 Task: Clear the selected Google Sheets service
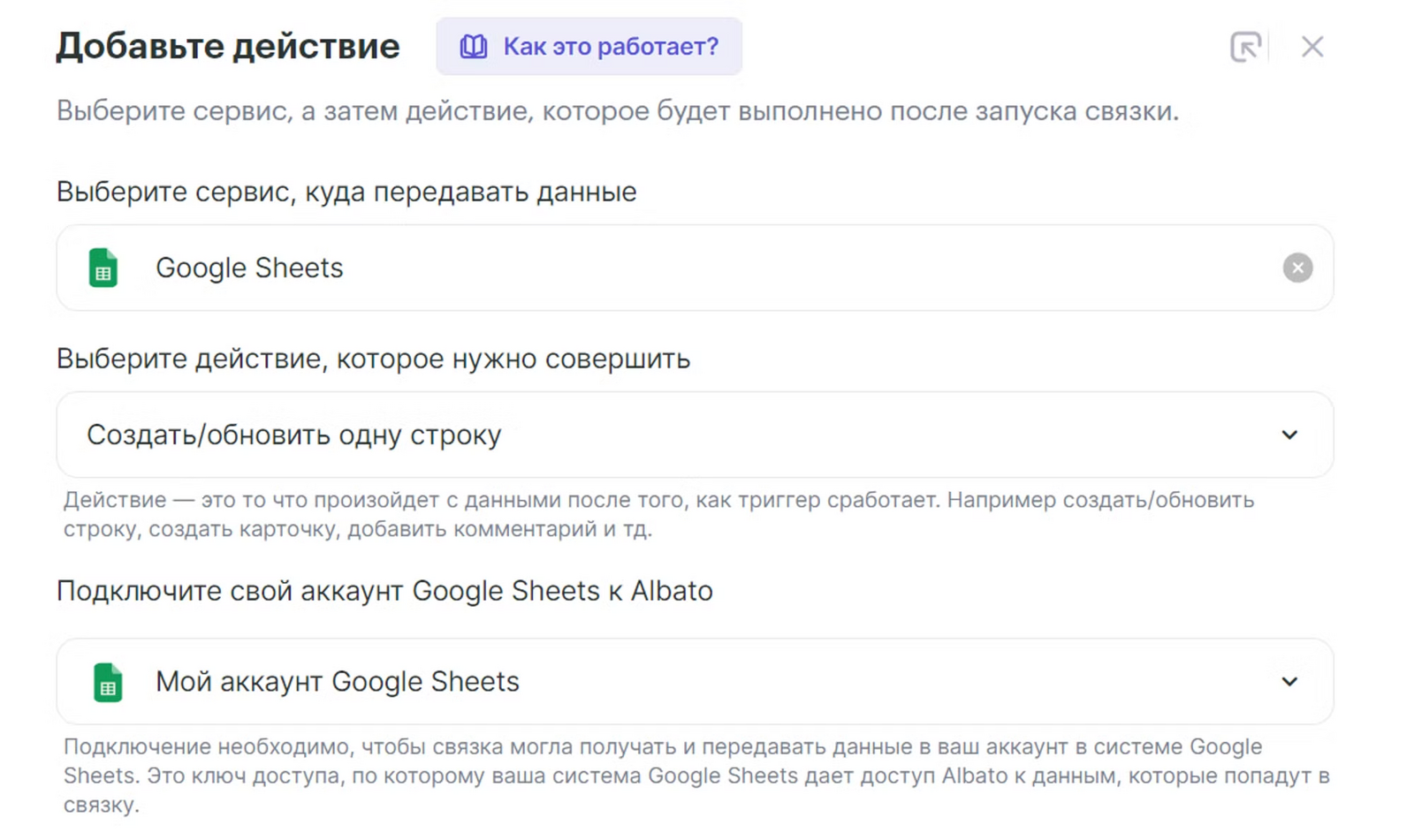click(x=1296, y=268)
